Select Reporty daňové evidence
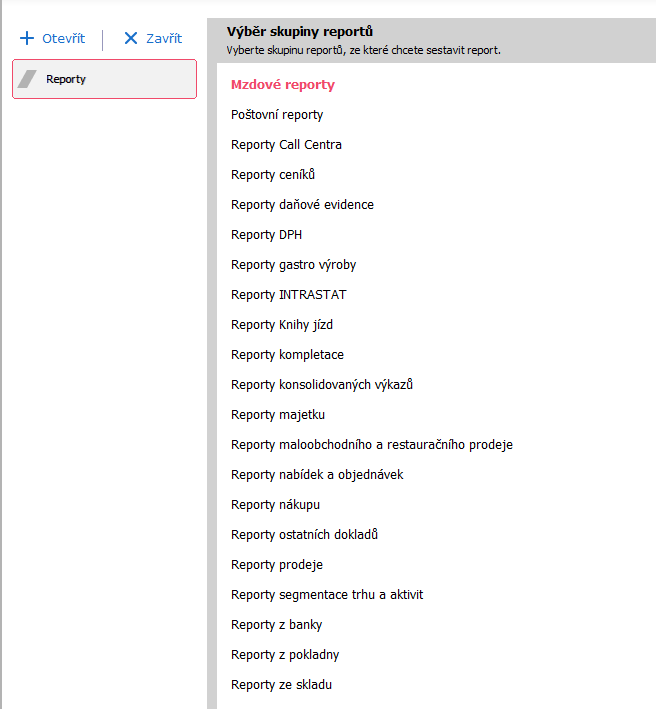The height and width of the screenshot is (709, 656). (x=302, y=205)
